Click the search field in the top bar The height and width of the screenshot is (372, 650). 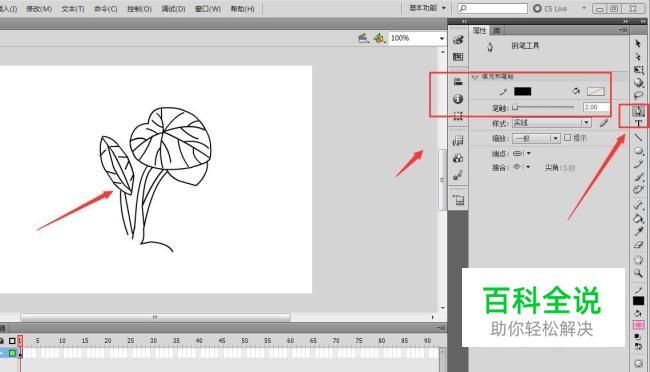pos(492,8)
